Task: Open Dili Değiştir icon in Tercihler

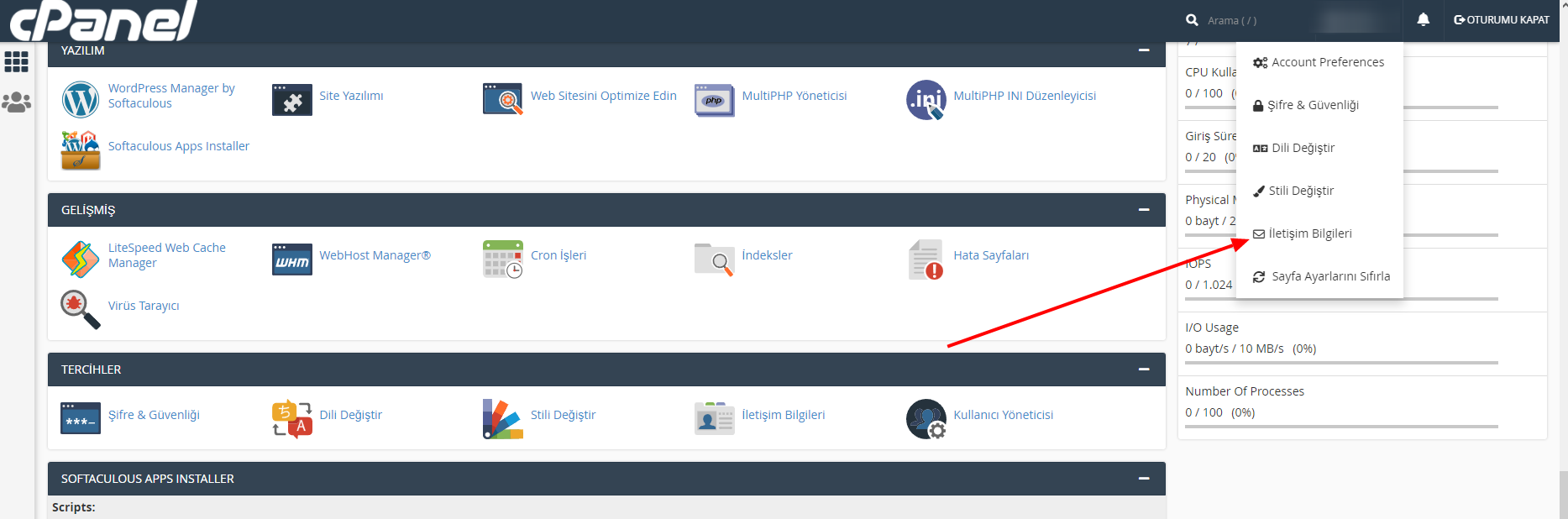Action: pyautogui.click(x=292, y=419)
